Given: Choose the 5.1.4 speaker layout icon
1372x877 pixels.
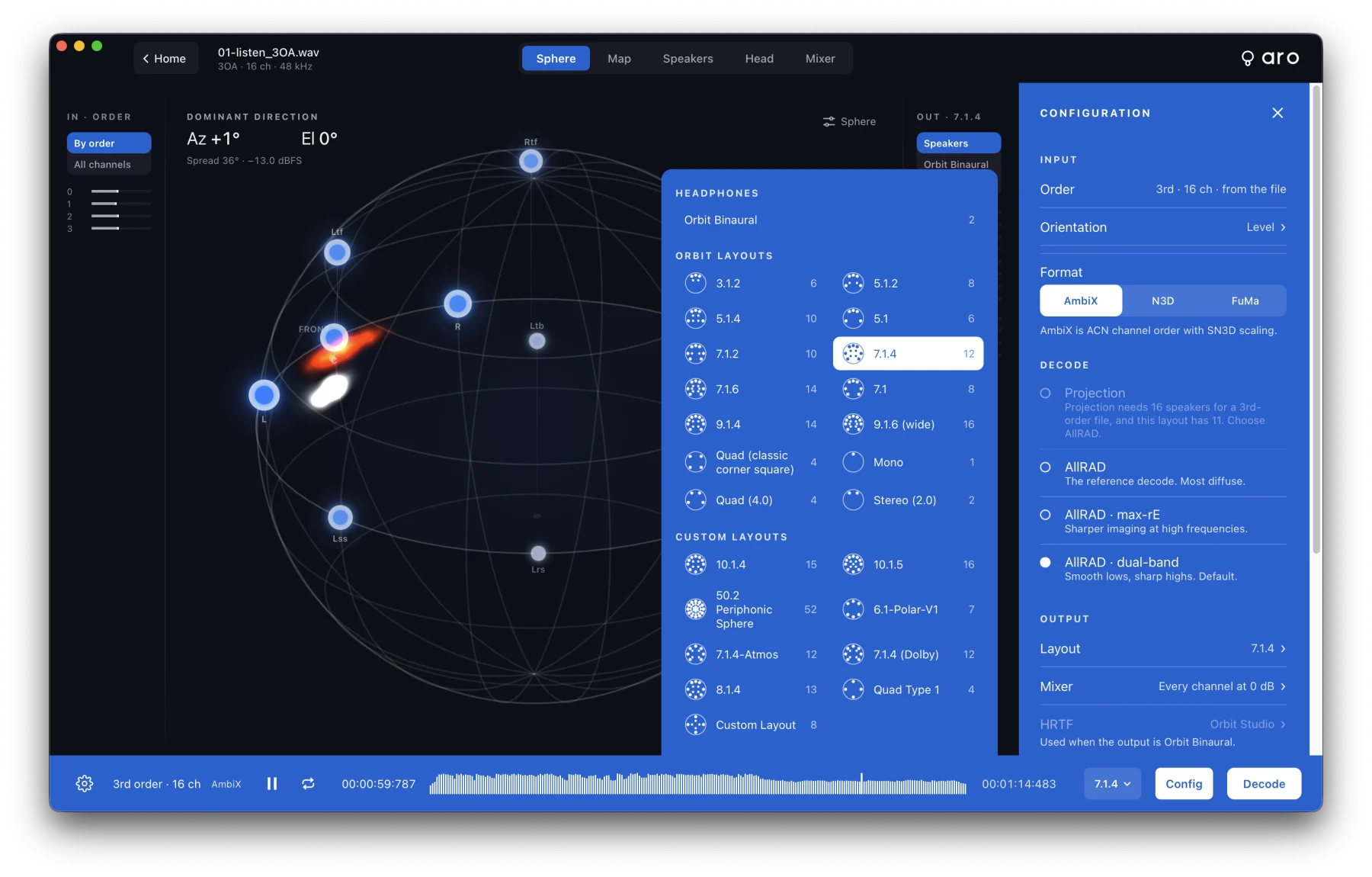Looking at the screenshot, I should (x=695, y=318).
